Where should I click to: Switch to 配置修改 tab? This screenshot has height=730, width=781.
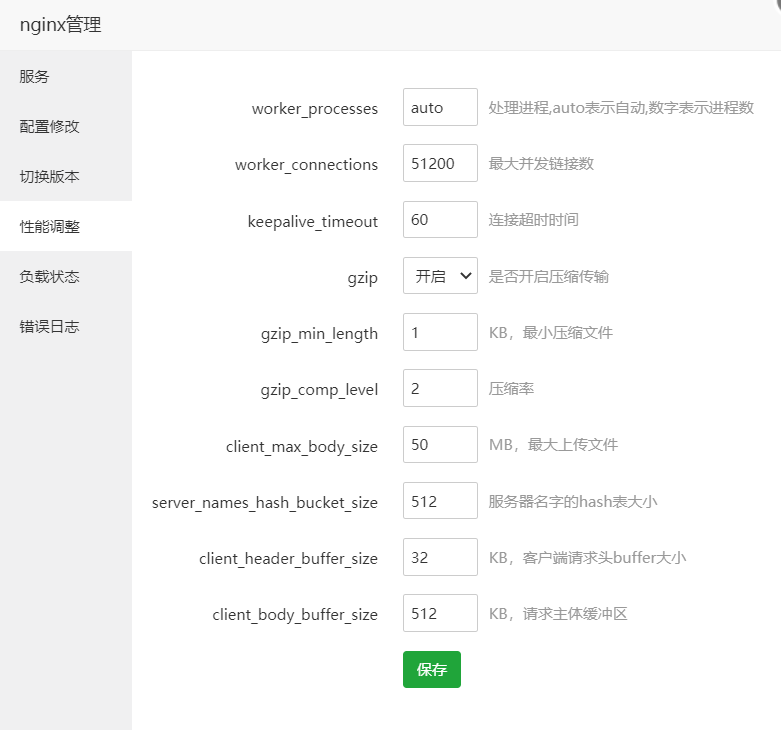(x=66, y=126)
